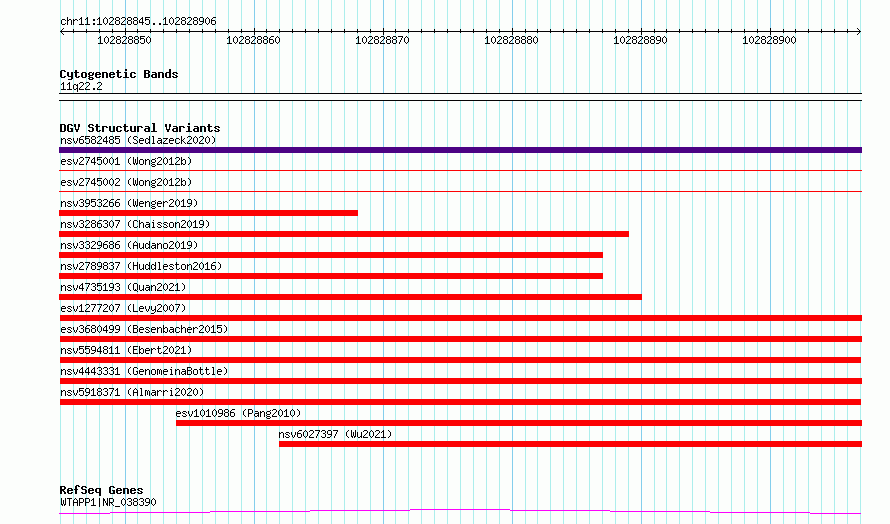Click ruler position 102828870
The width and height of the screenshot is (890, 524).
[x=382, y=40]
